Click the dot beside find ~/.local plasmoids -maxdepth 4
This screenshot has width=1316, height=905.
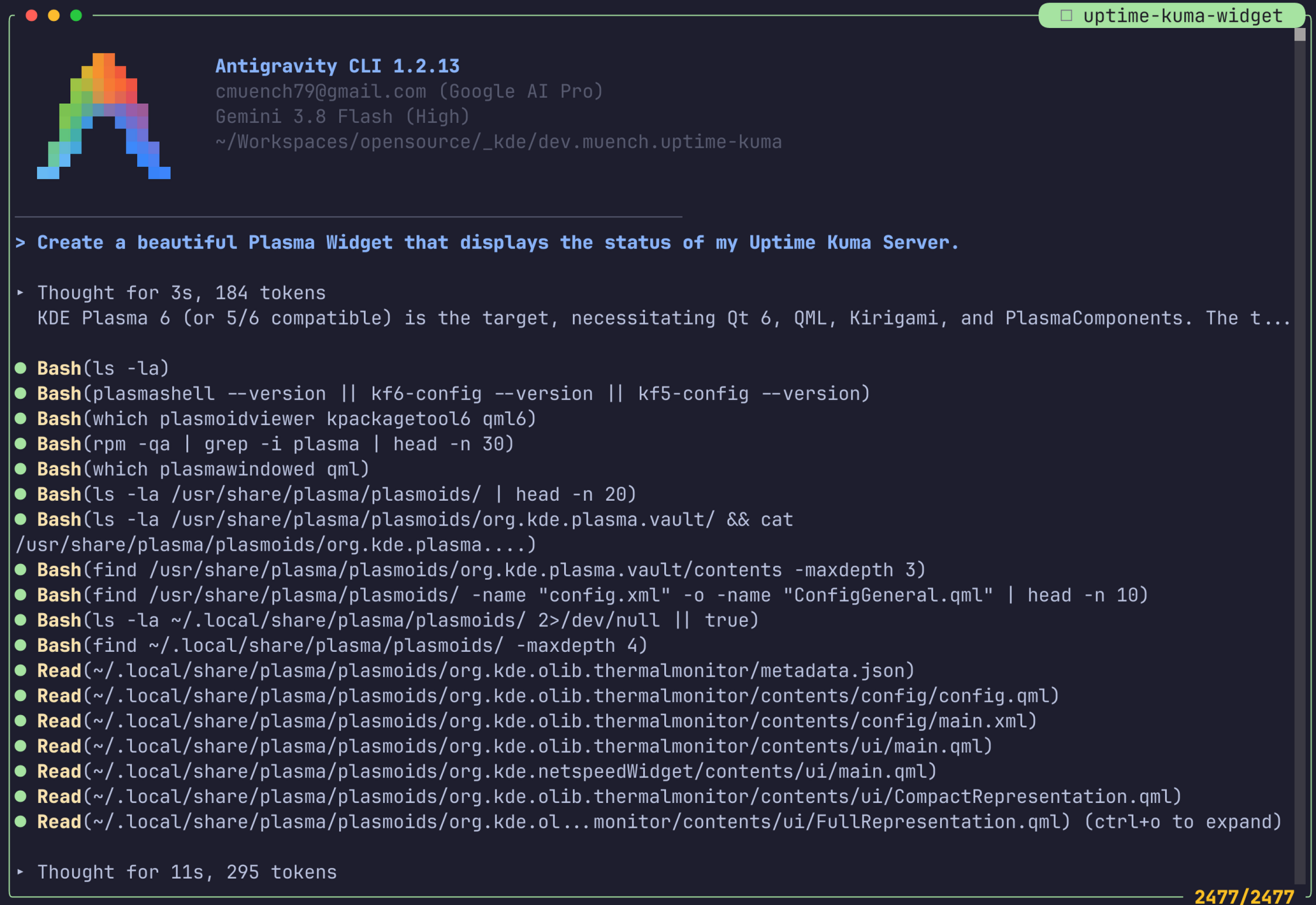click(x=21, y=645)
